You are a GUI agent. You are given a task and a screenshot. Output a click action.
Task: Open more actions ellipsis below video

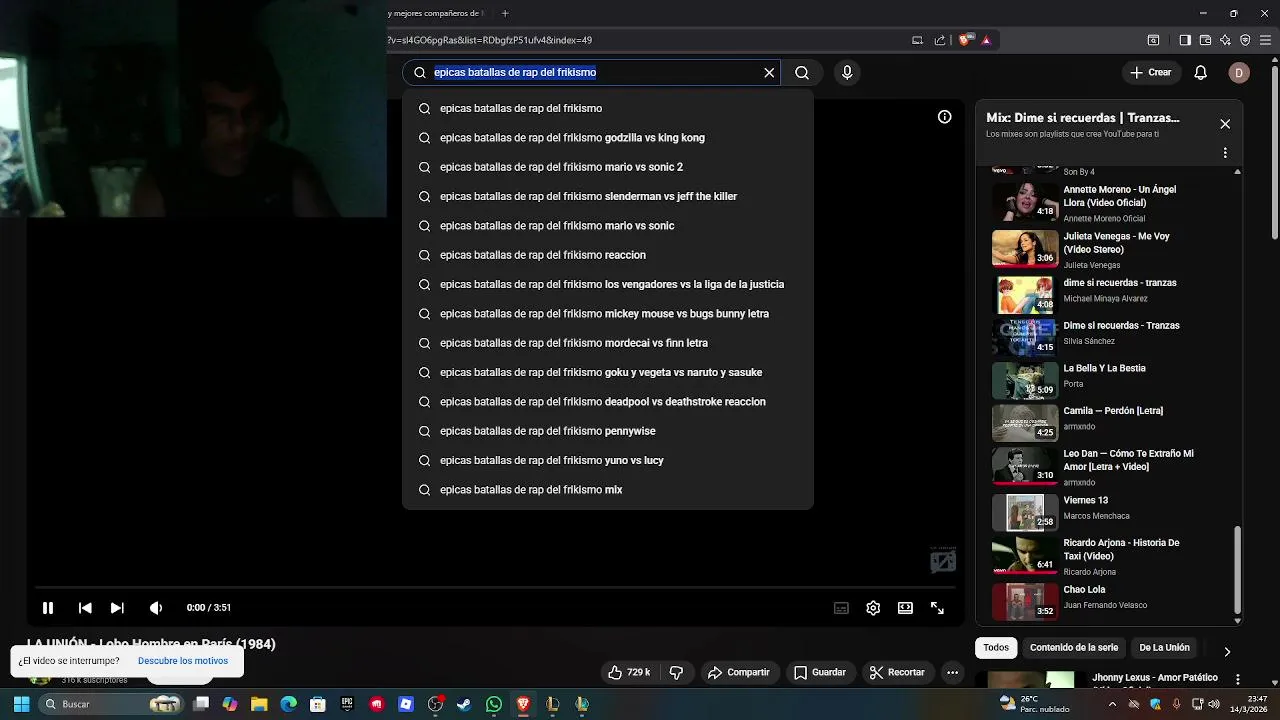[953, 672]
